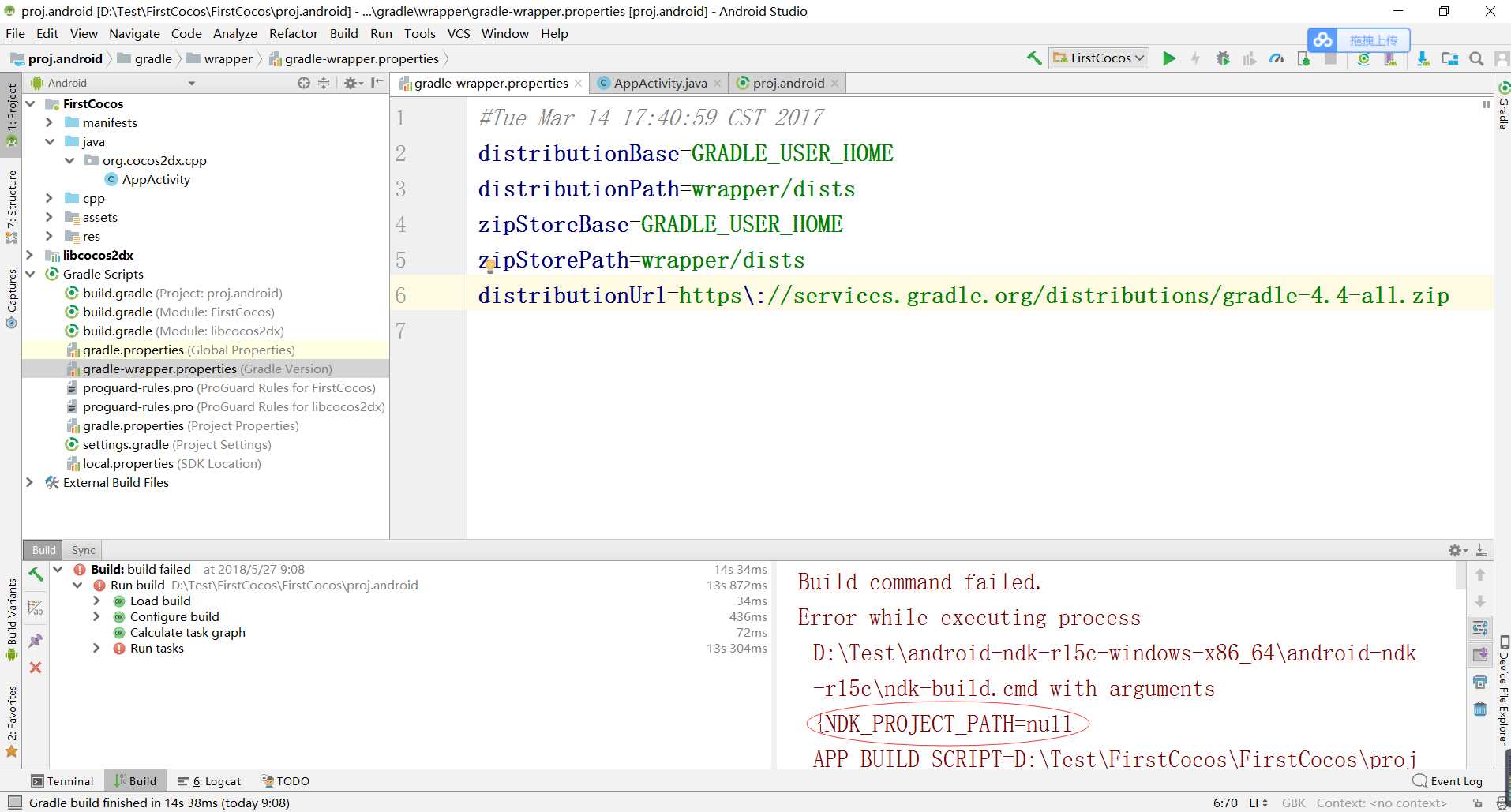This screenshot has height=812, width=1511.
Task: Click the Build panel hammer rebuild icon
Action: pos(36,574)
